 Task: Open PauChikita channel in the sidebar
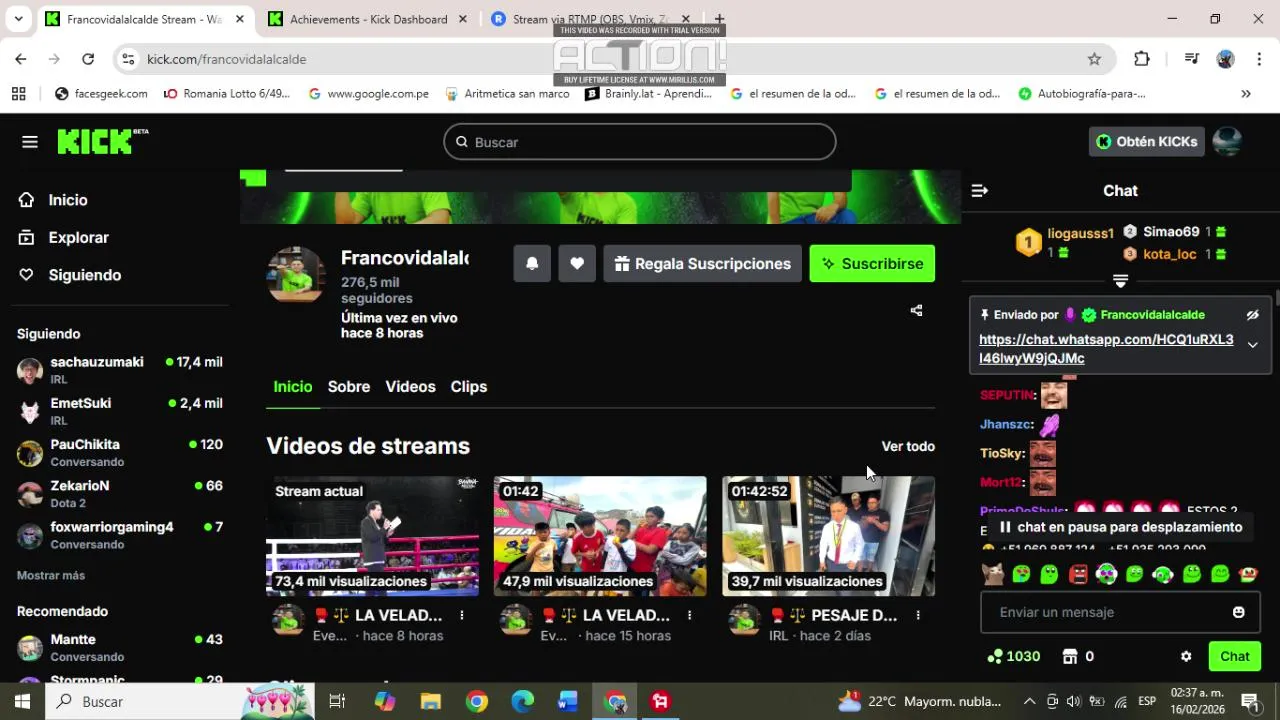click(120, 453)
